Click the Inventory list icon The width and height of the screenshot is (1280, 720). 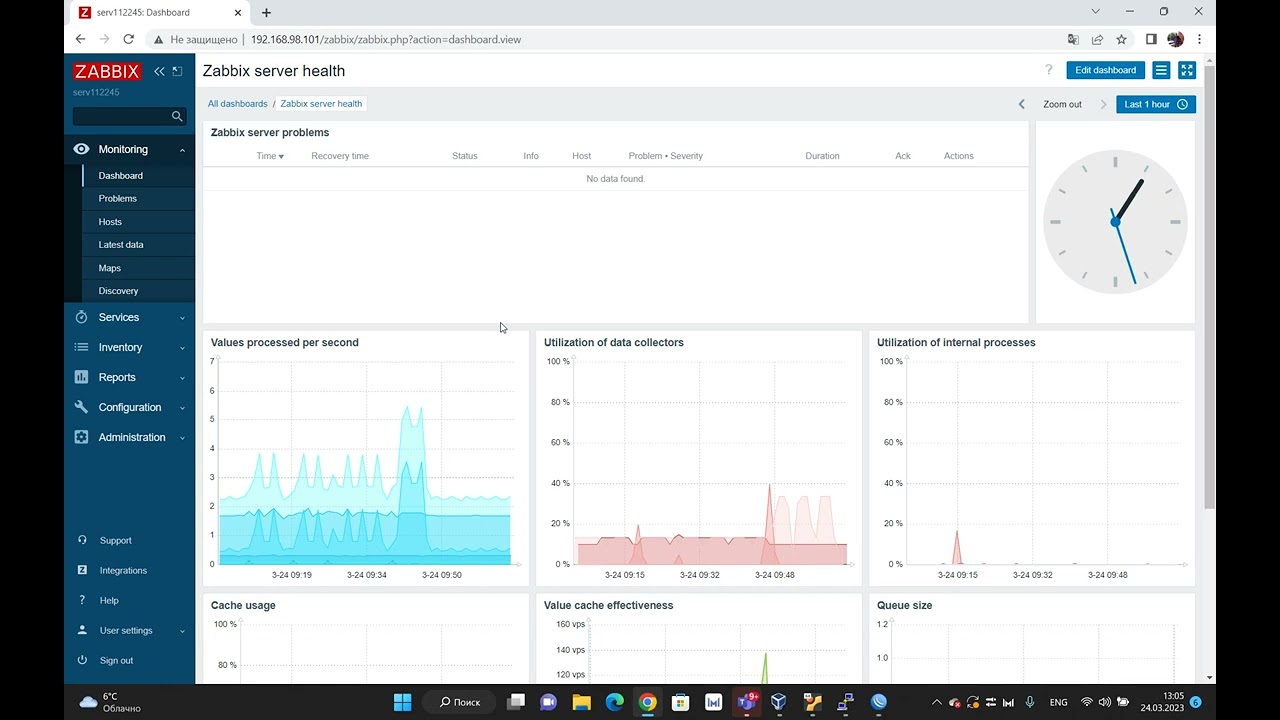pyautogui.click(x=81, y=347)
